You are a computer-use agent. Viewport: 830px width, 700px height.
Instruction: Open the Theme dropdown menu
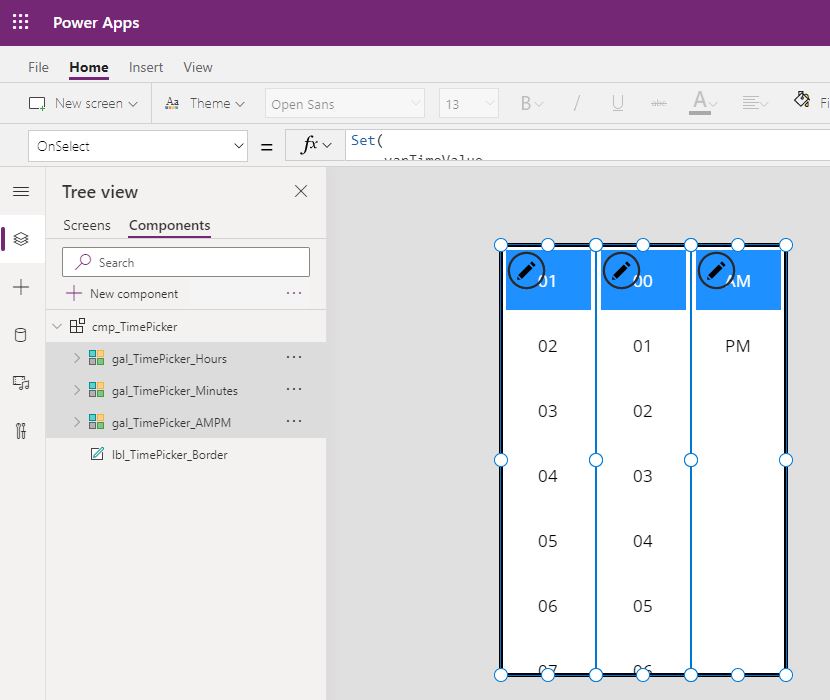click(206, 102)
